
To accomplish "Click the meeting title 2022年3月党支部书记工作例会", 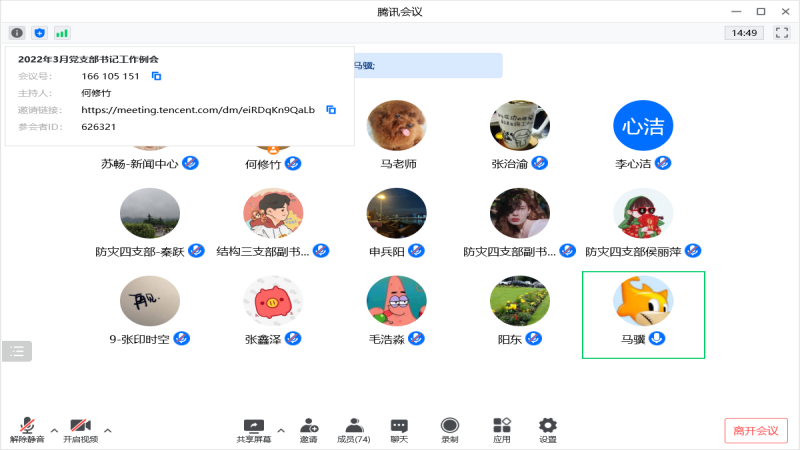I will [x=88, y=59].
